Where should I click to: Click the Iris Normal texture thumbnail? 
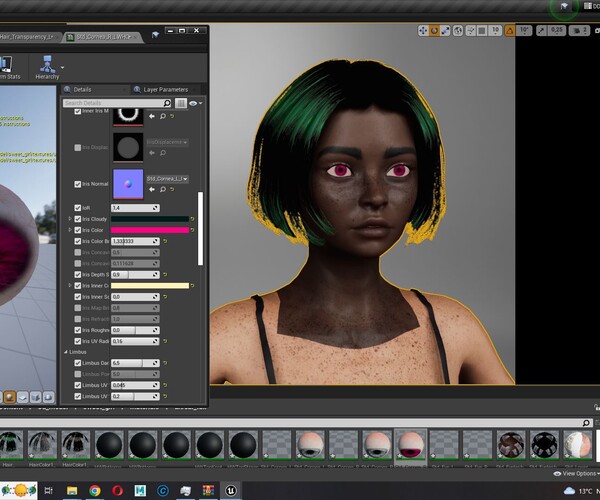coord(128,184)
